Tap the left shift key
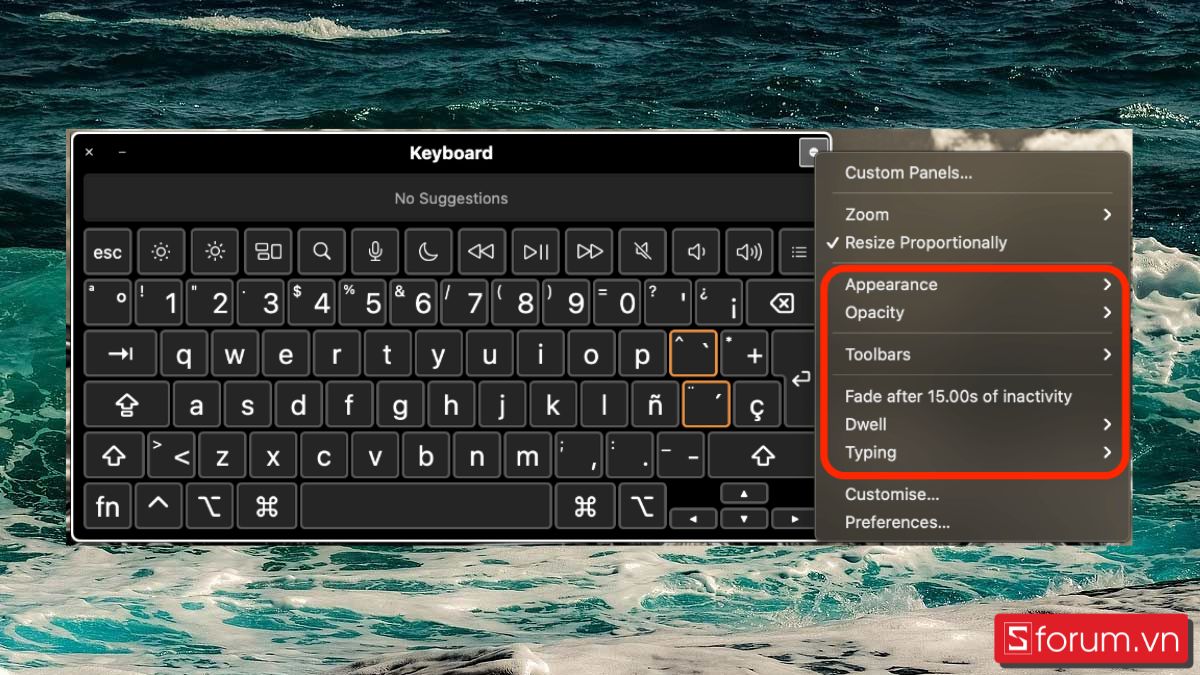Image resolution: width=1200 pixels, height=675 pixels. tap(114, 456)
